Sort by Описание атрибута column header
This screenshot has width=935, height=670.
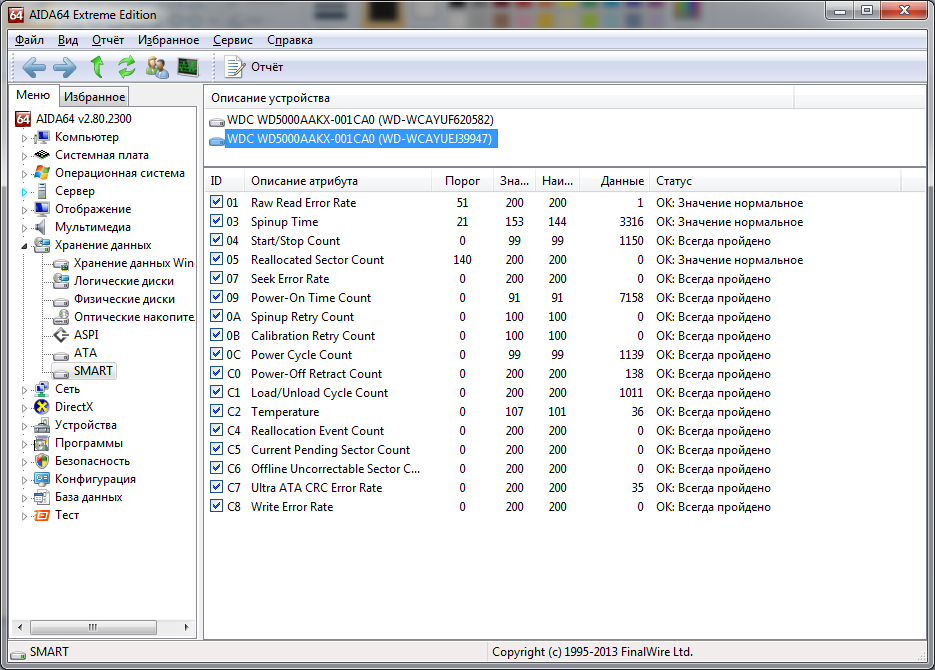[x=338, y=181]
